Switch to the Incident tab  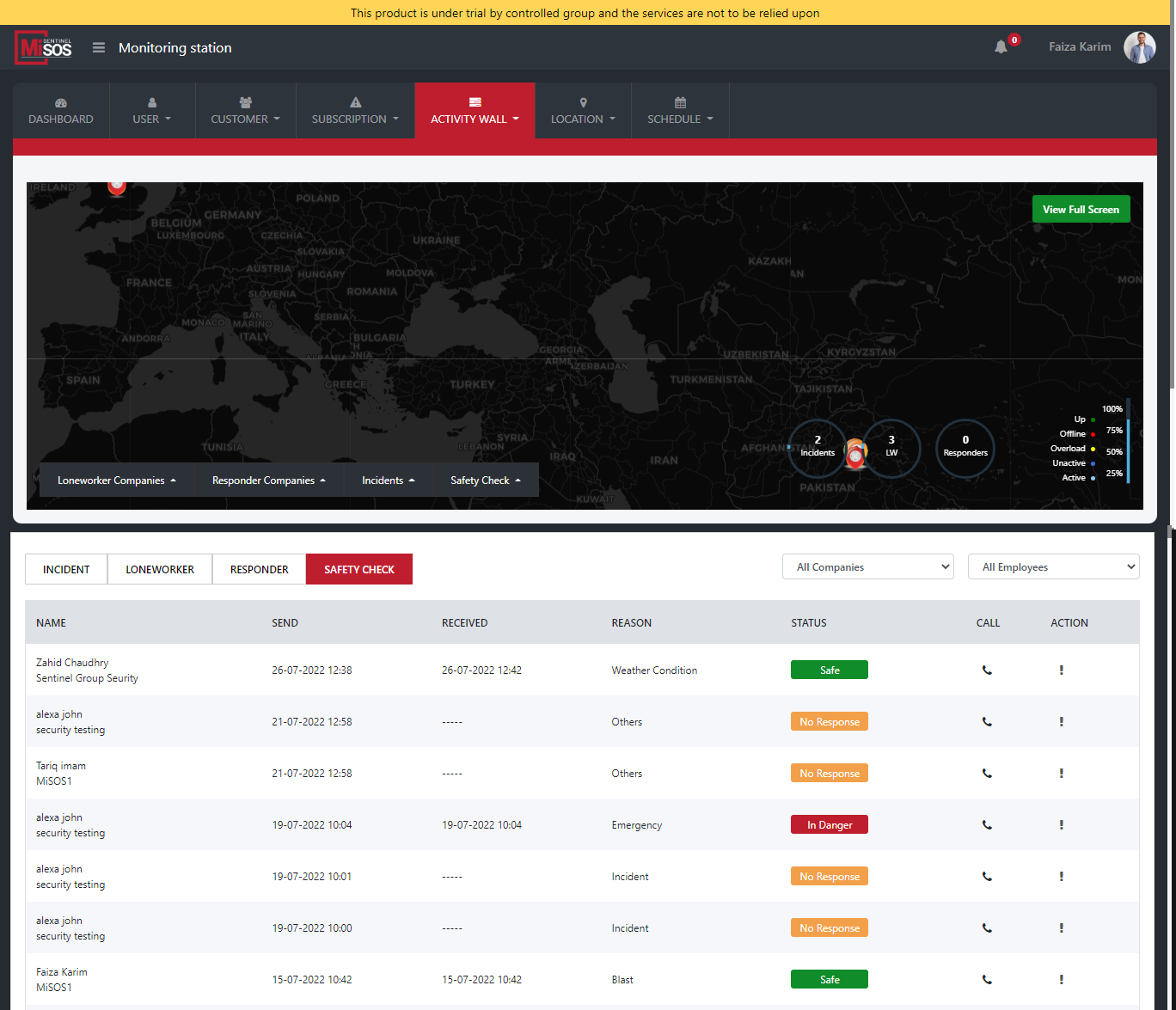coord(66,570)
